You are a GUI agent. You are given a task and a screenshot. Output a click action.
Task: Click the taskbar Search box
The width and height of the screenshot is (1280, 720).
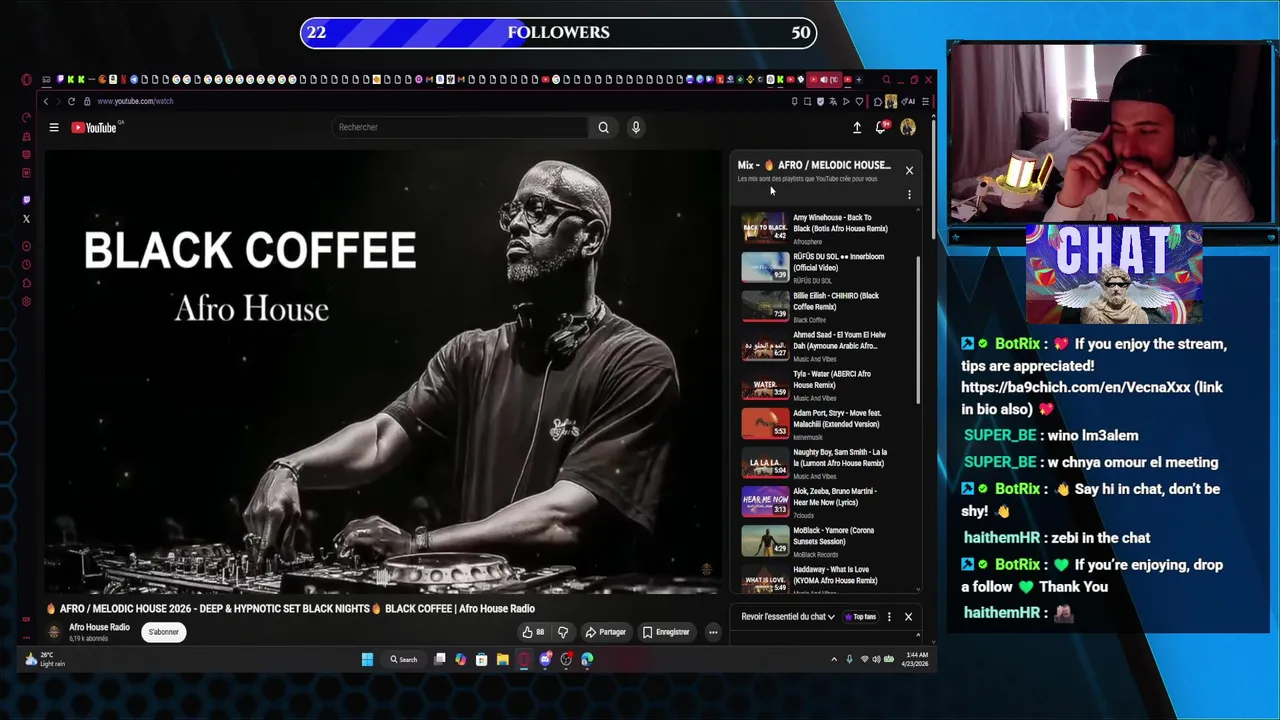(404, 659)
